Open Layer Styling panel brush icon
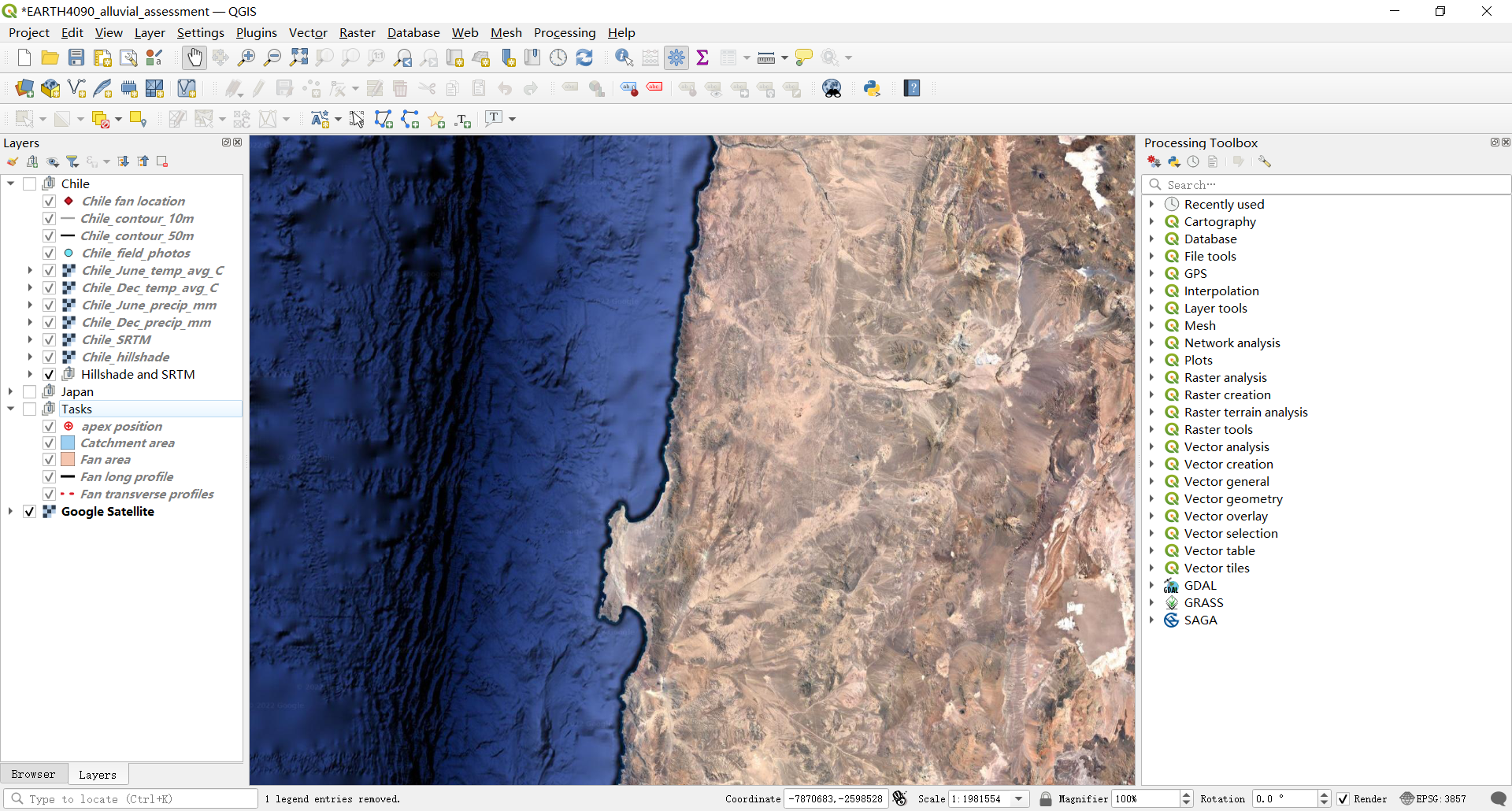 click(13, 161)
